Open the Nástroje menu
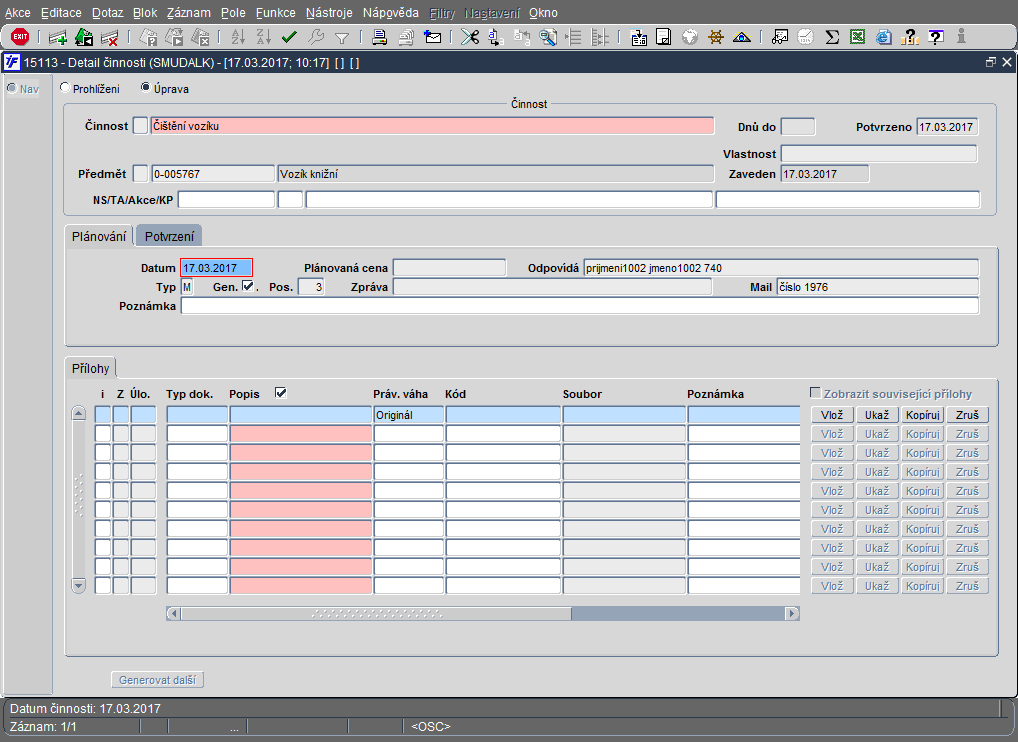The height and width of the screenshot is (742, 1018). click(x=329, y=13)
